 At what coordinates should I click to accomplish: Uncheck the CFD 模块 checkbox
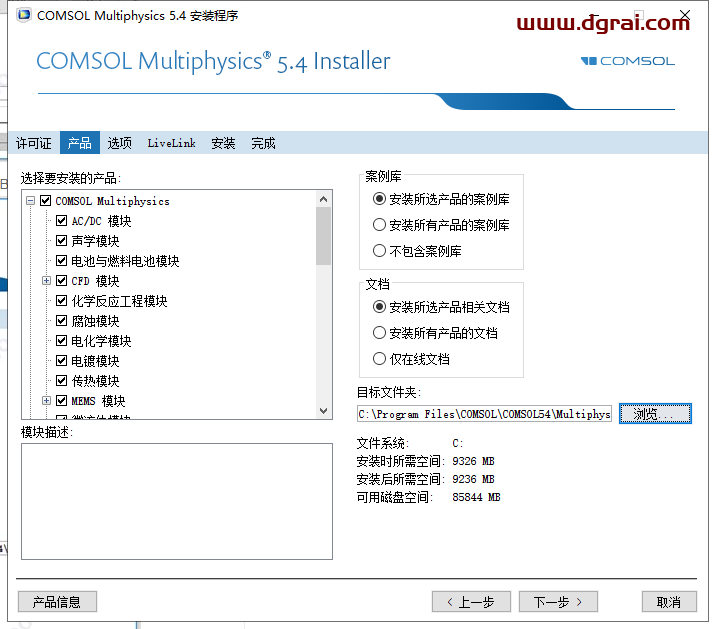[62, 280]
